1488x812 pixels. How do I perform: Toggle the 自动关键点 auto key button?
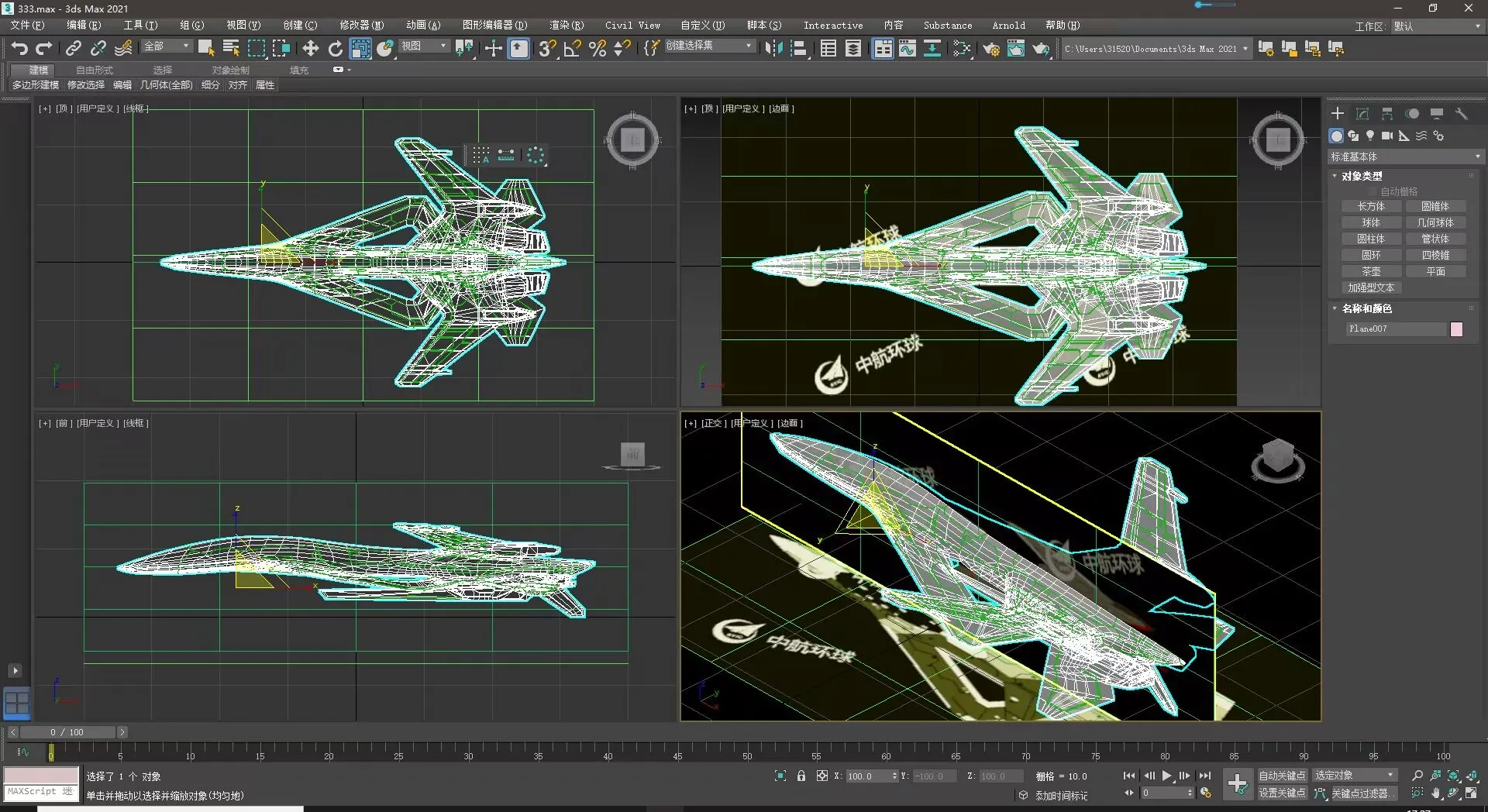[x=1282, y=776]
